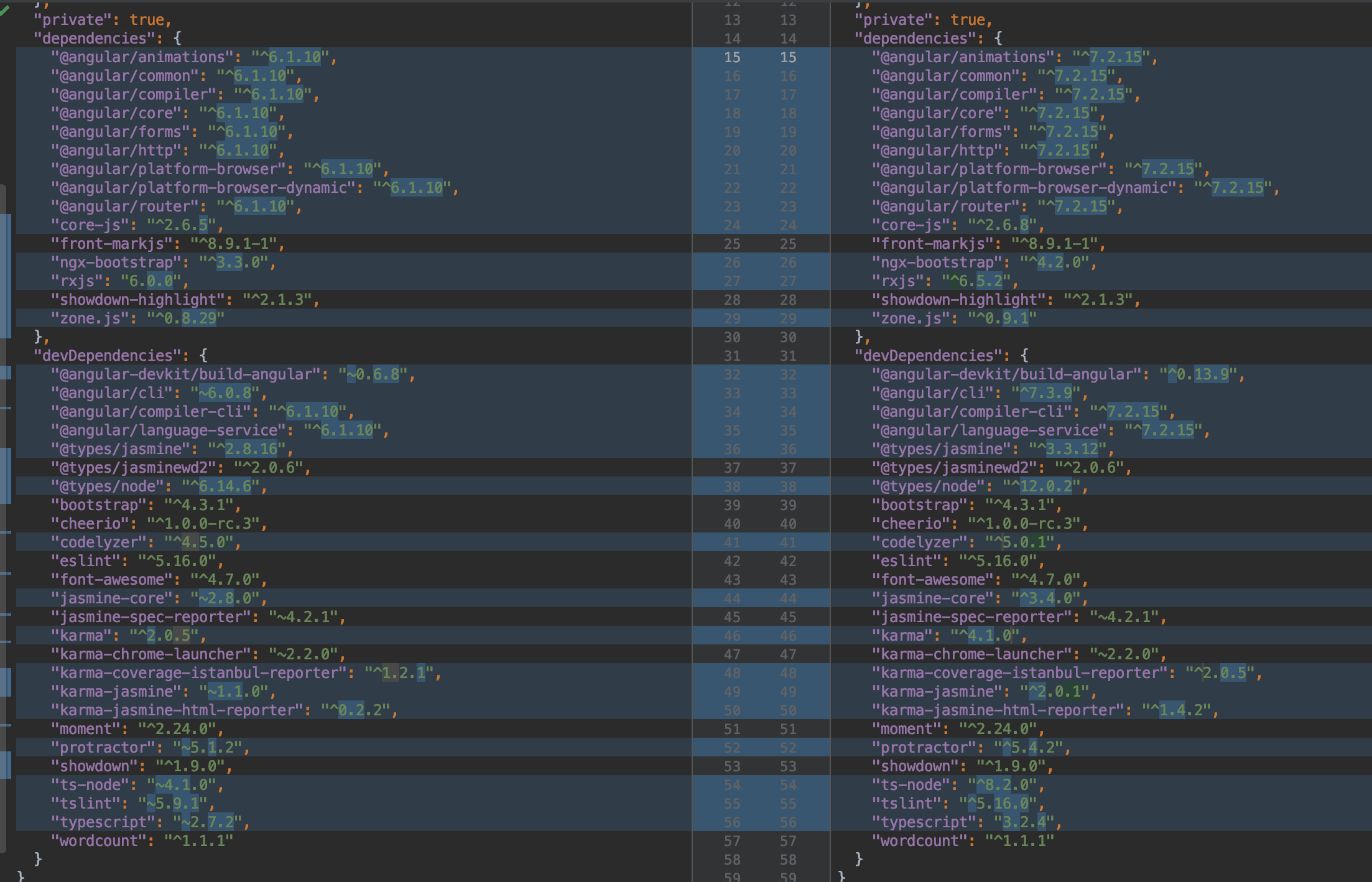
Task: Click @types/node line at version ^12.0.2
Action: coord(980,486)
